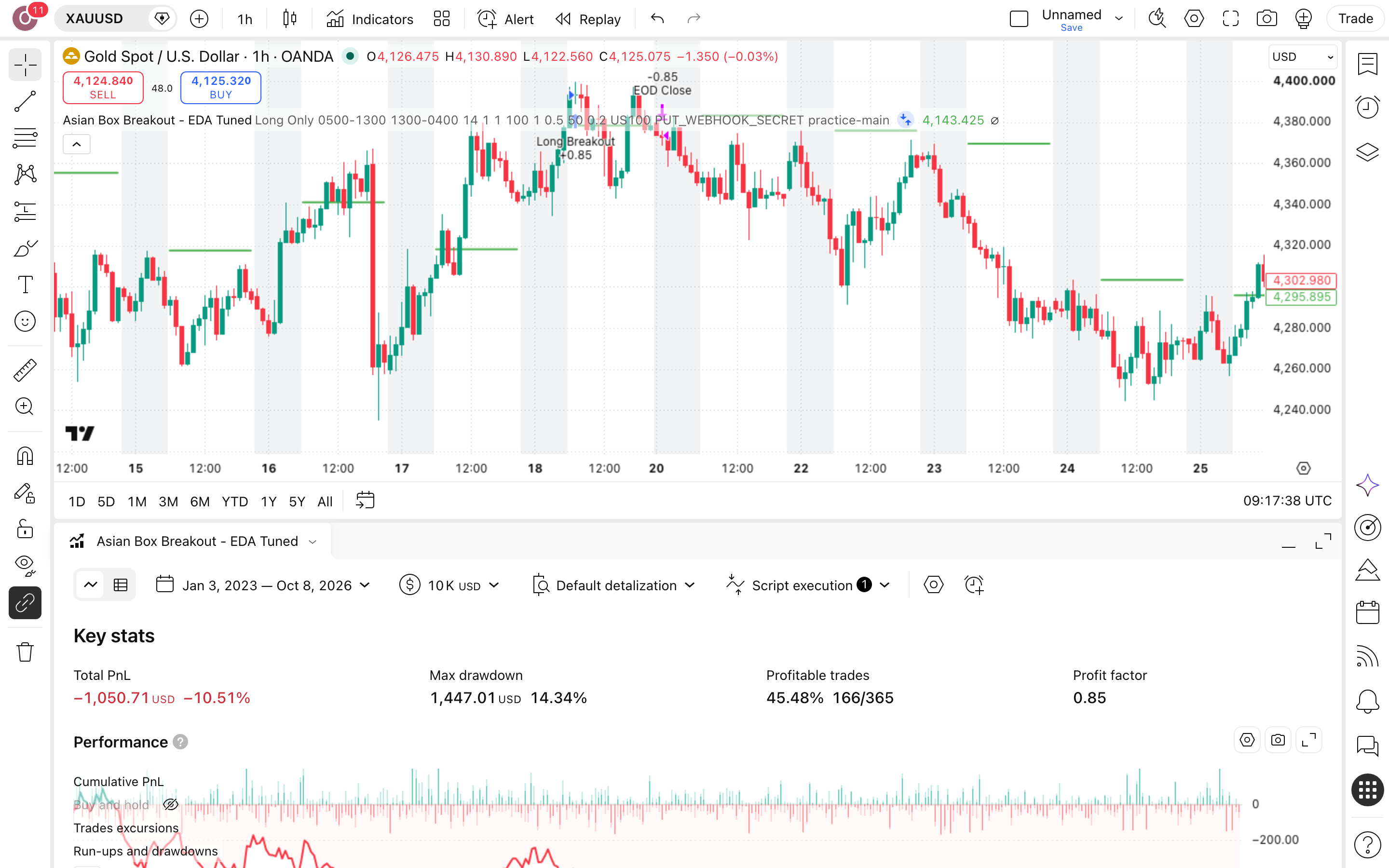
Task: Switch to the YTD time range
Action: pyautogui.click(x=235, y=501)
